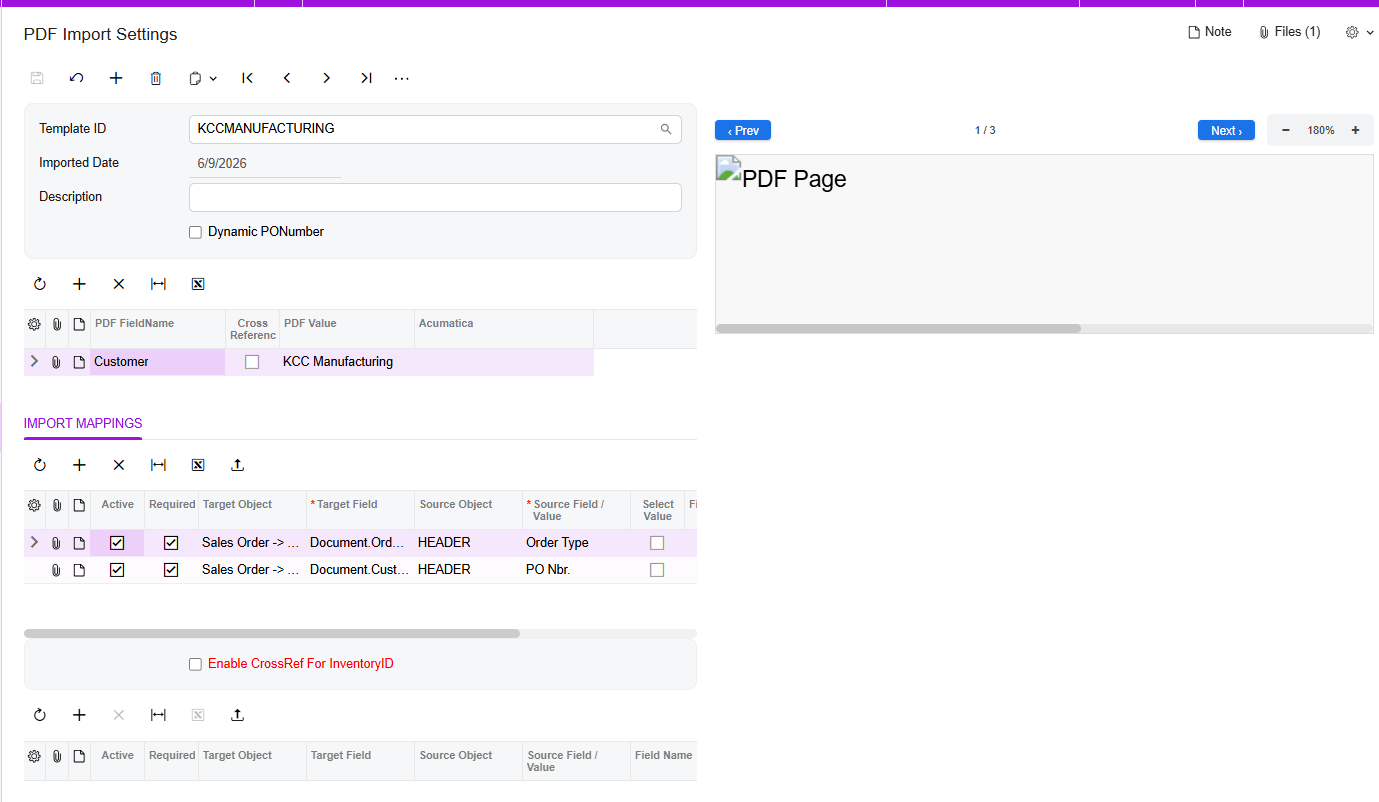
Task: Select the KCC Manufacturing PDF Value cell
Action: pyautogui.click(x=347, y=362)
